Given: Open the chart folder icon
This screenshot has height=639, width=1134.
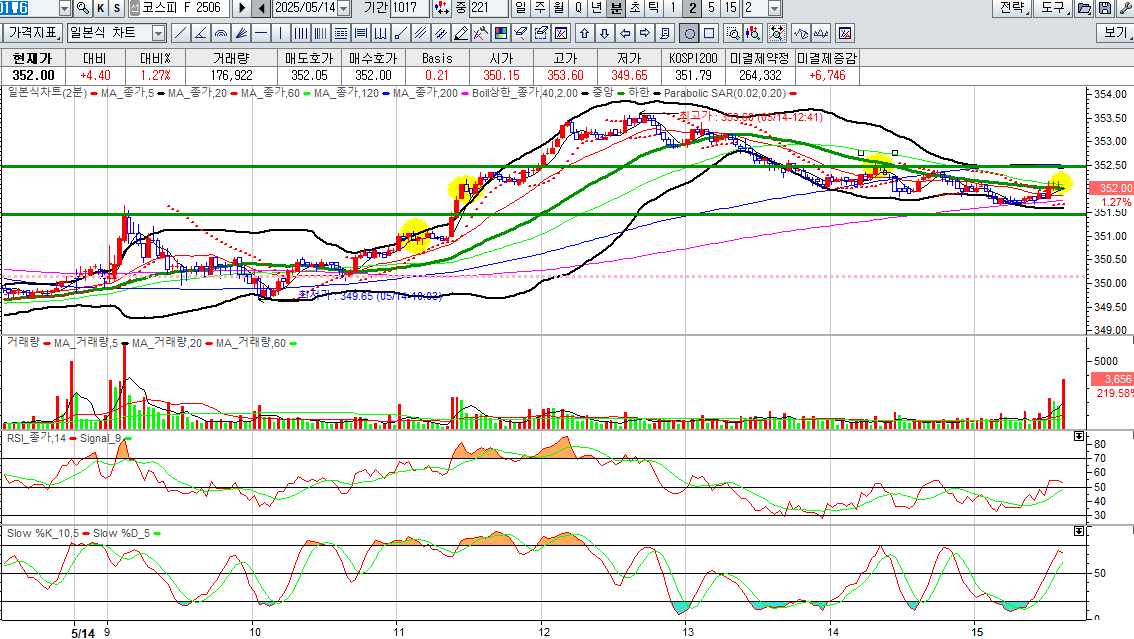Looking at the screenshot, I should point(1084,8).
